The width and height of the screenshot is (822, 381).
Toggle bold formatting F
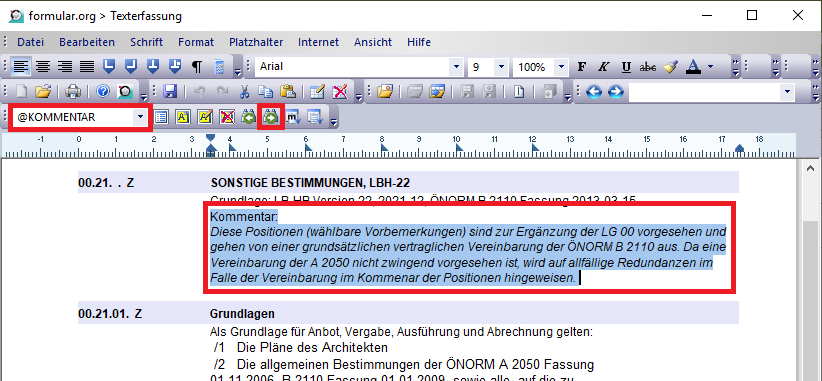point(581,67)
